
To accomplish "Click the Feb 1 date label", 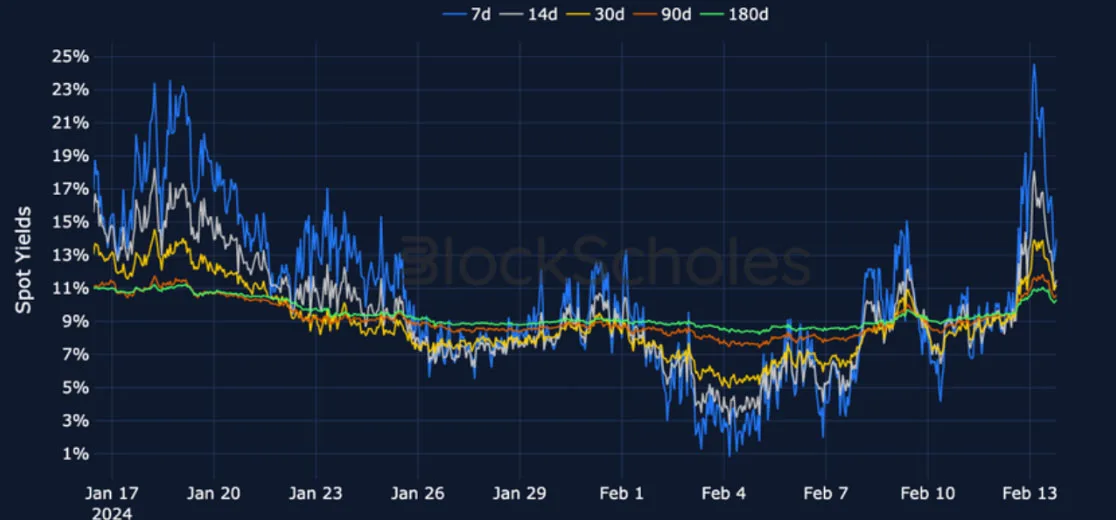I will tap(622, 494).
